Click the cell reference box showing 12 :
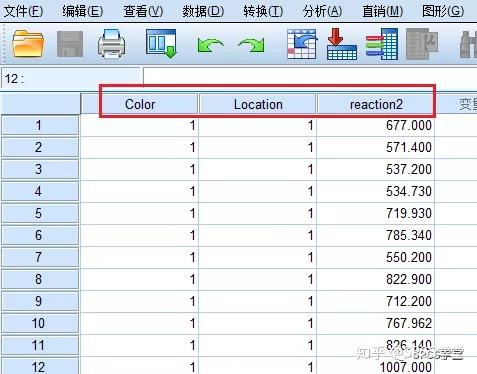This screenshot has height=374, width=477. click(71, 79)
